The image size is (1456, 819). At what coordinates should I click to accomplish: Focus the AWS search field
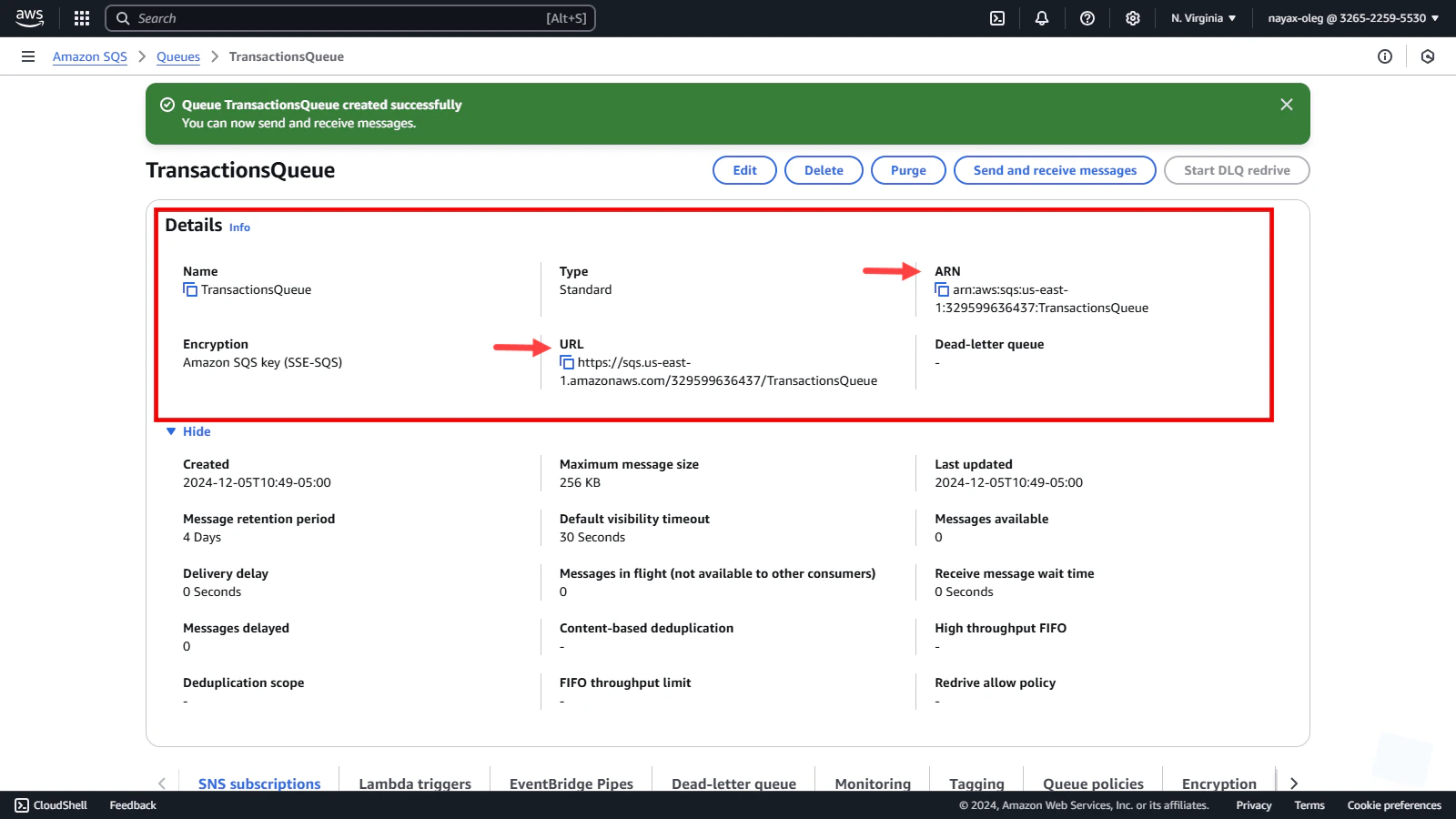pos(350,18)
